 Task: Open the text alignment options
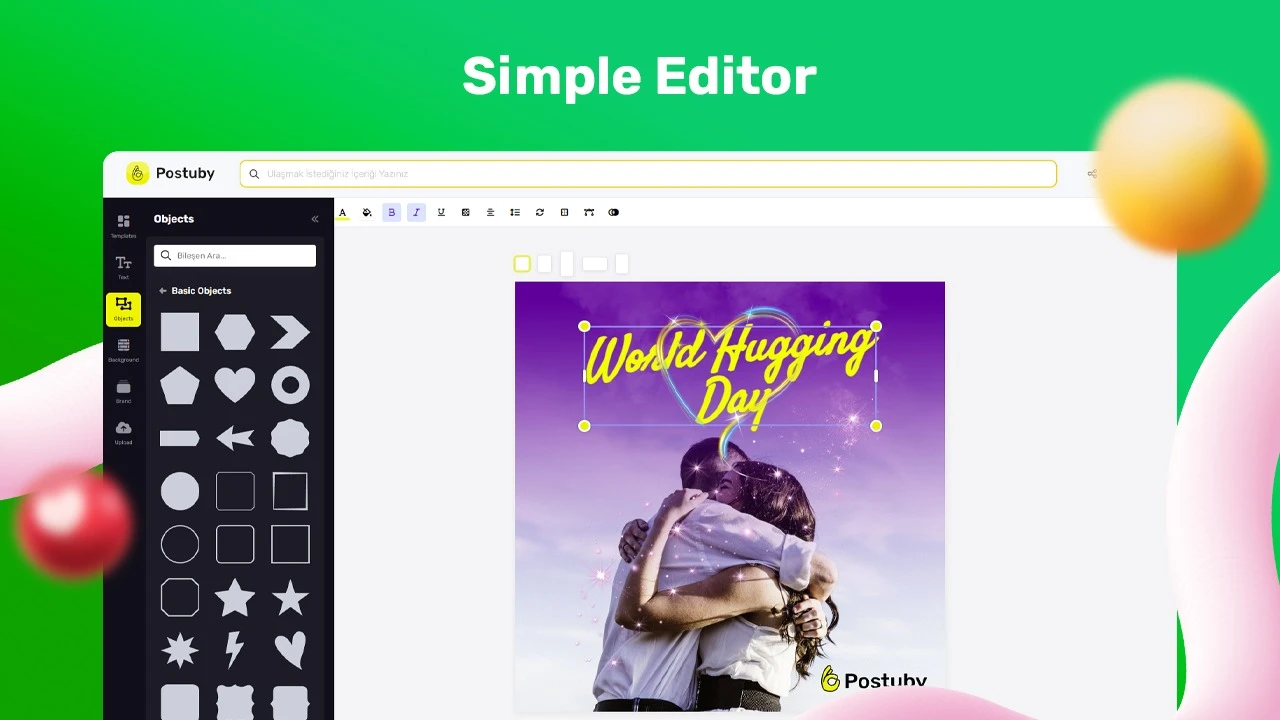[490, 212]
